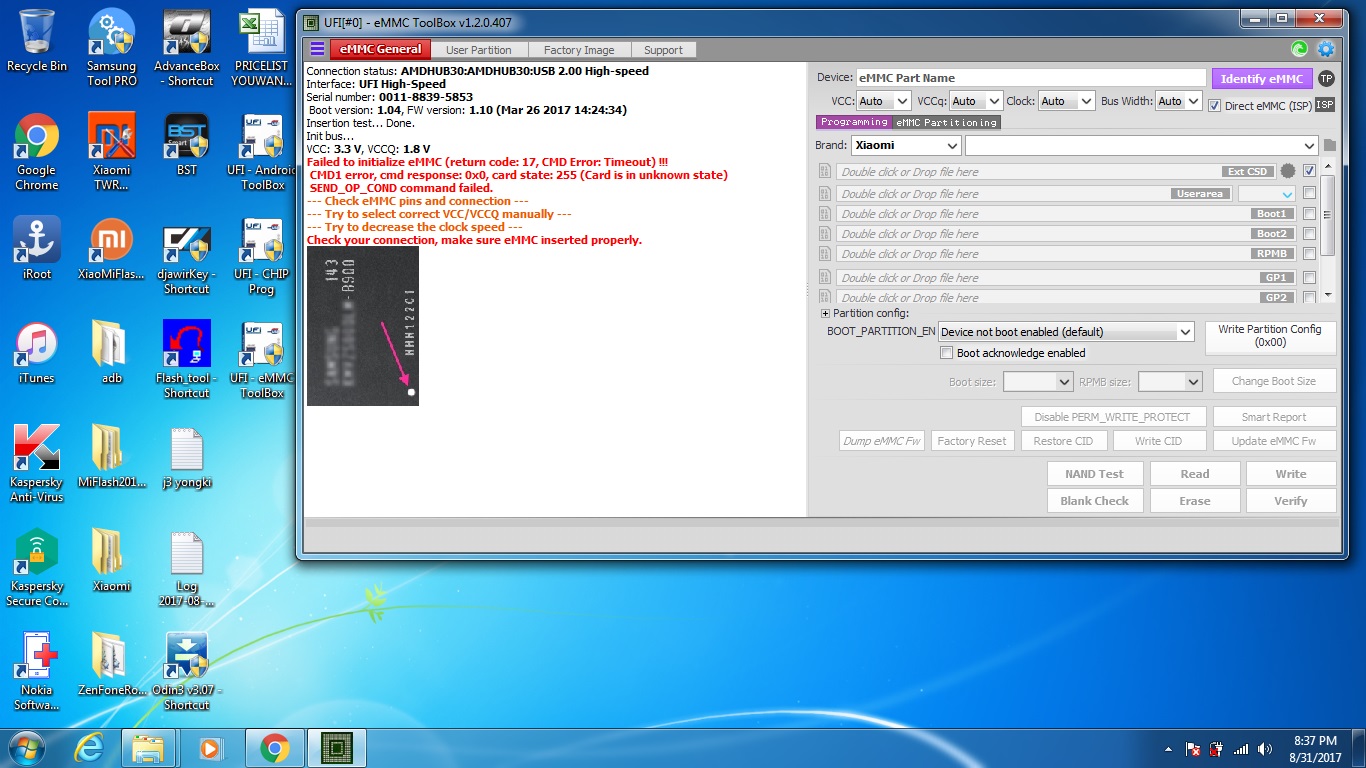This screenshot has height=768, width=1366.
Task: Click the Windows Start button
Action: point(24,747)
